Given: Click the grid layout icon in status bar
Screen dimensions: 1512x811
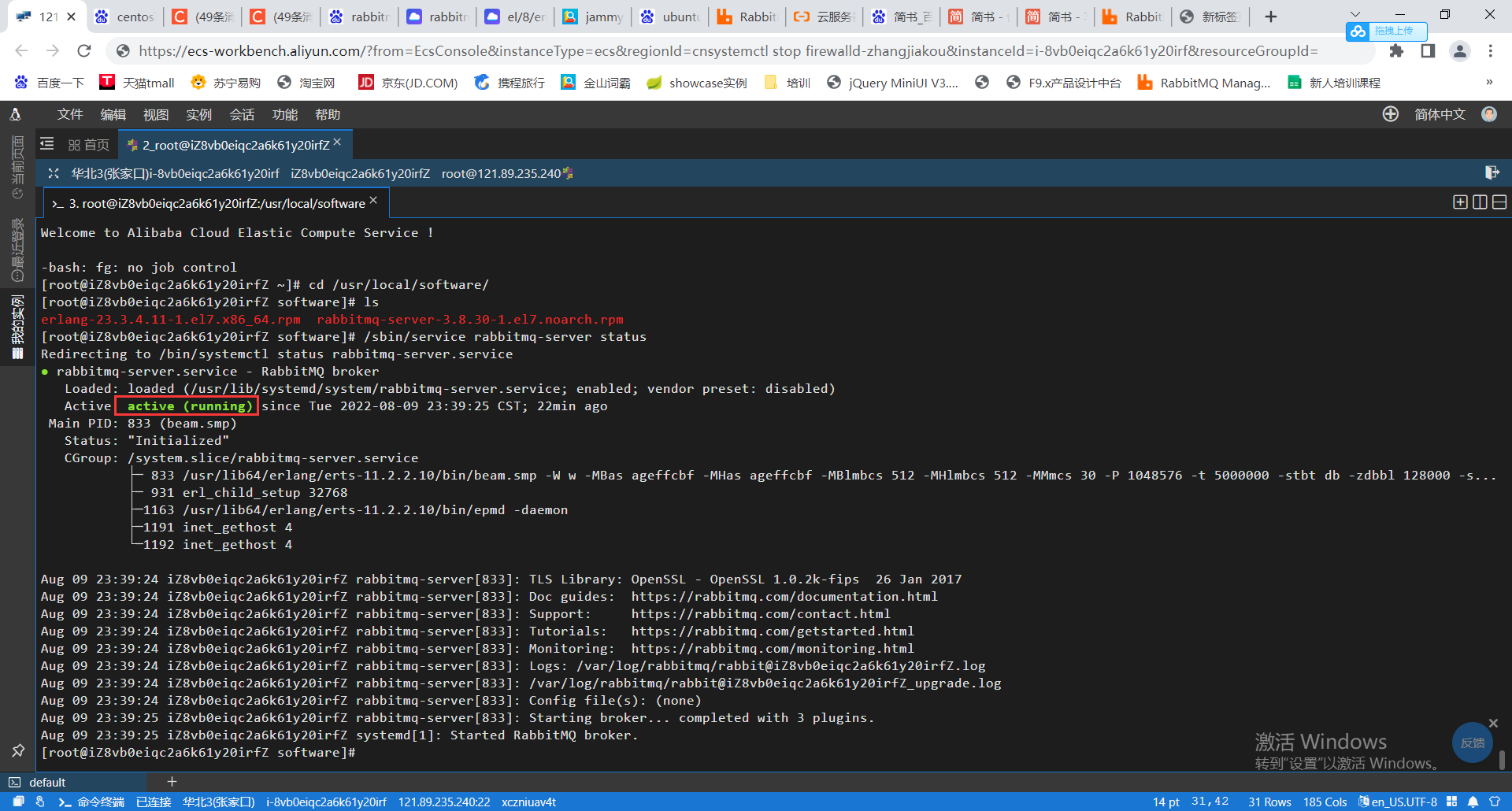Looking at the screenshot, I should point(1452,802).
